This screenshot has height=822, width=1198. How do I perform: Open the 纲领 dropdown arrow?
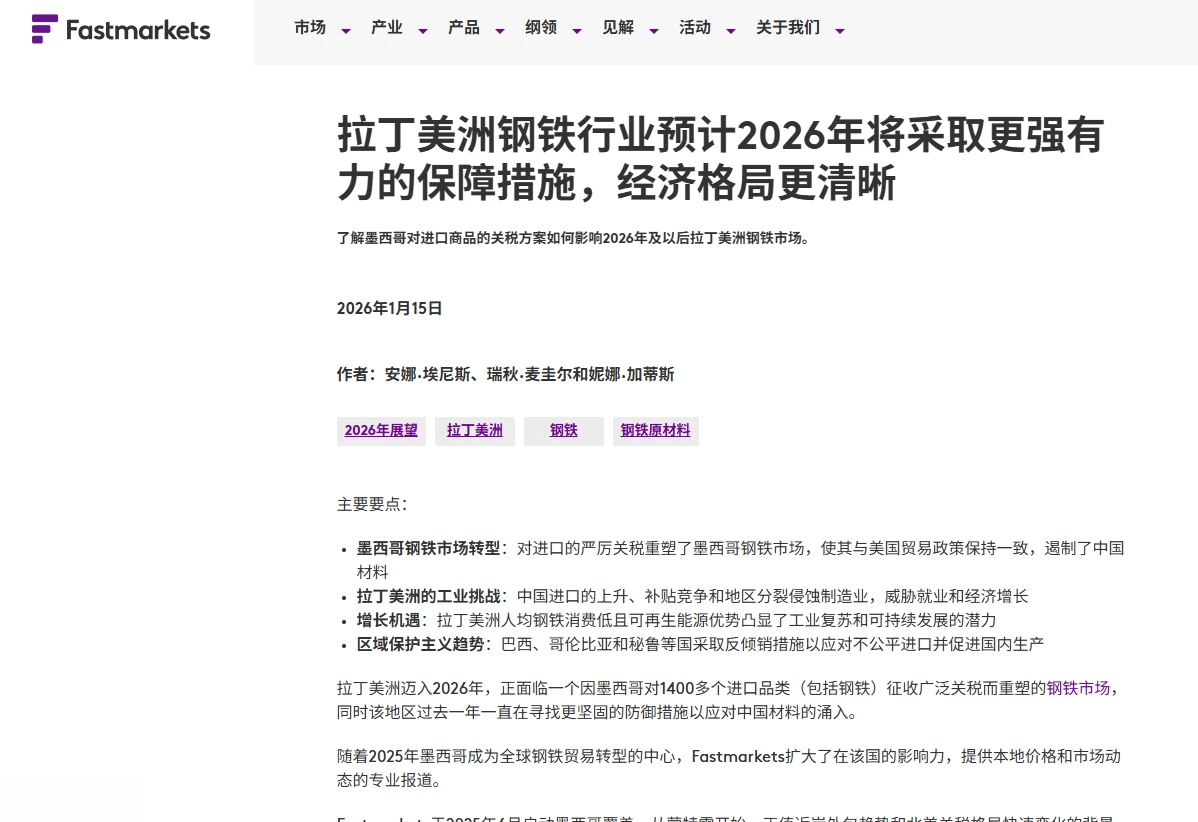click(x=576, y=32)
